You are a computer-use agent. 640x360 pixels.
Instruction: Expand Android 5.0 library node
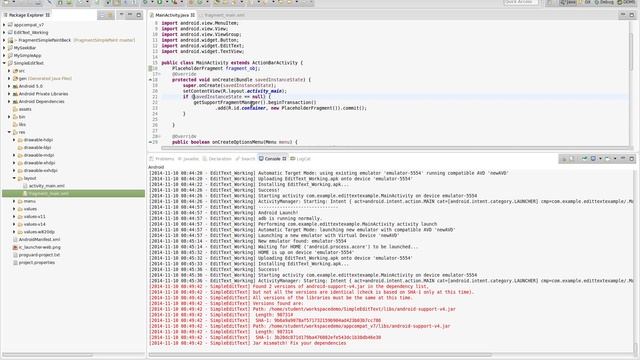click(9, 87)
